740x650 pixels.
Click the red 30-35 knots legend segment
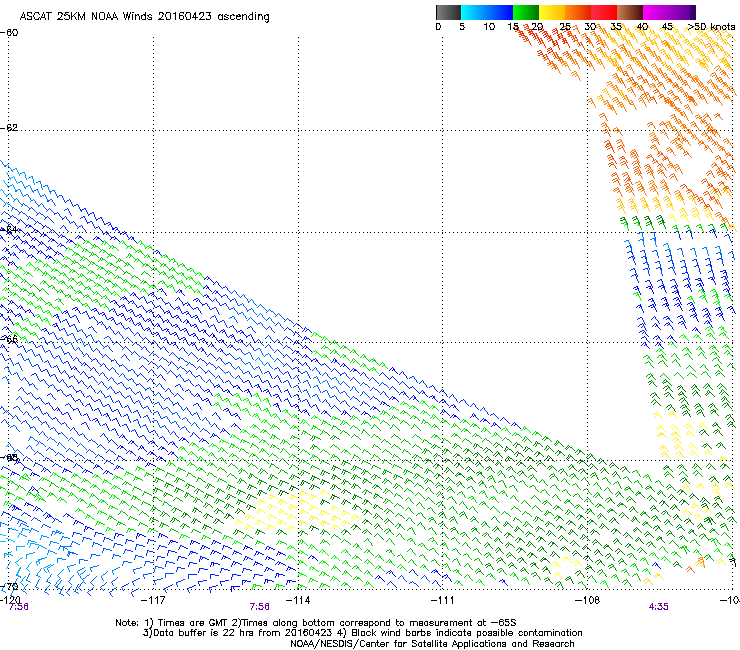coord(604,12)
